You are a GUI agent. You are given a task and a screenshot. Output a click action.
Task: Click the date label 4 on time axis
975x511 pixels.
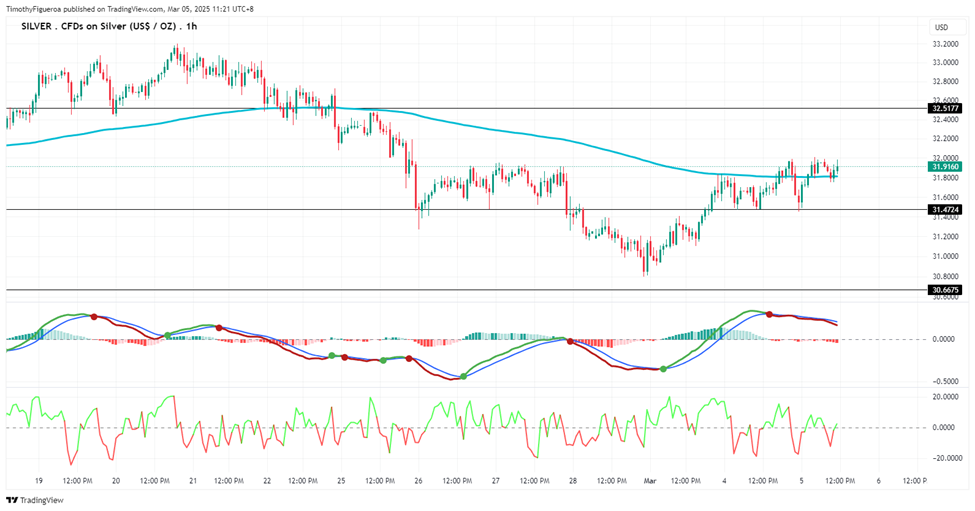click(724, 481)
